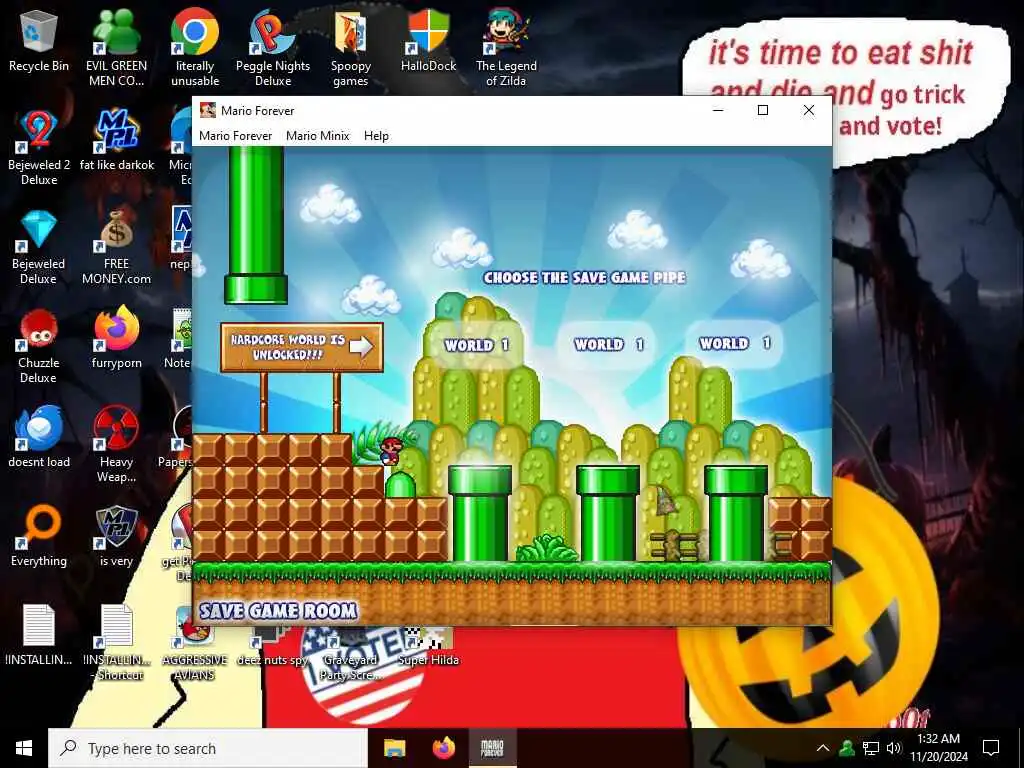Screen dimensions: 1024x768
Task: Open the network status tray icon
Action: (x=871, y=748)
